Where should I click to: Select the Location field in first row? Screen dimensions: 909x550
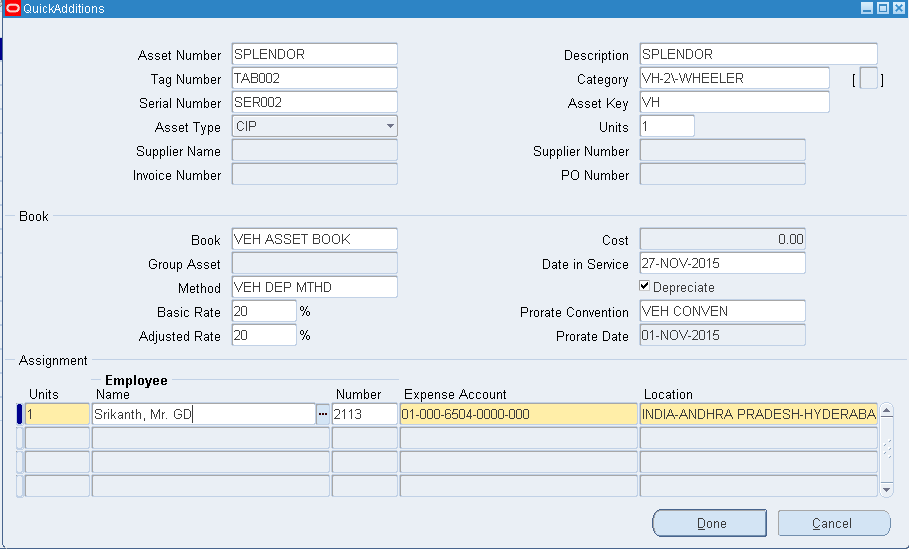pyautogui.click(x=758, y=414)
